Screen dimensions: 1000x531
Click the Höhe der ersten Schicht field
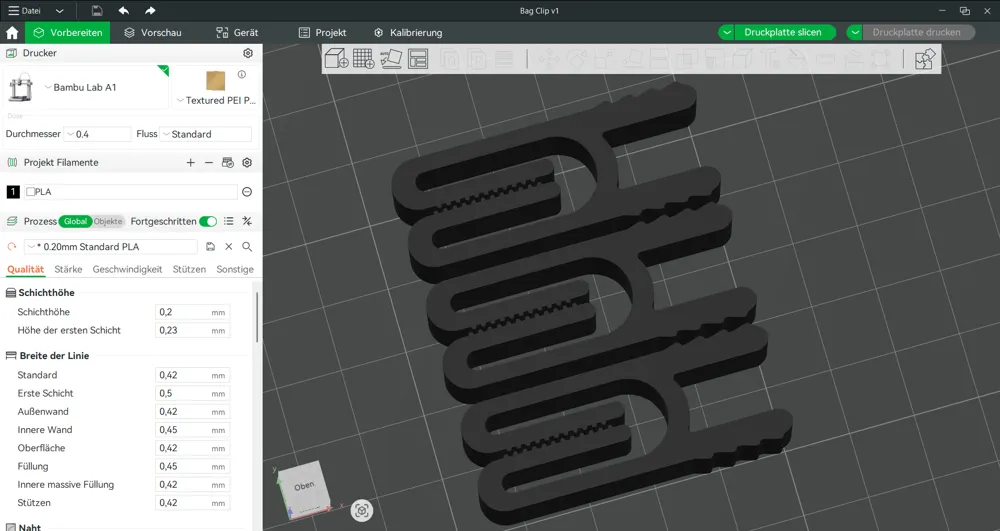coord(192,330)
